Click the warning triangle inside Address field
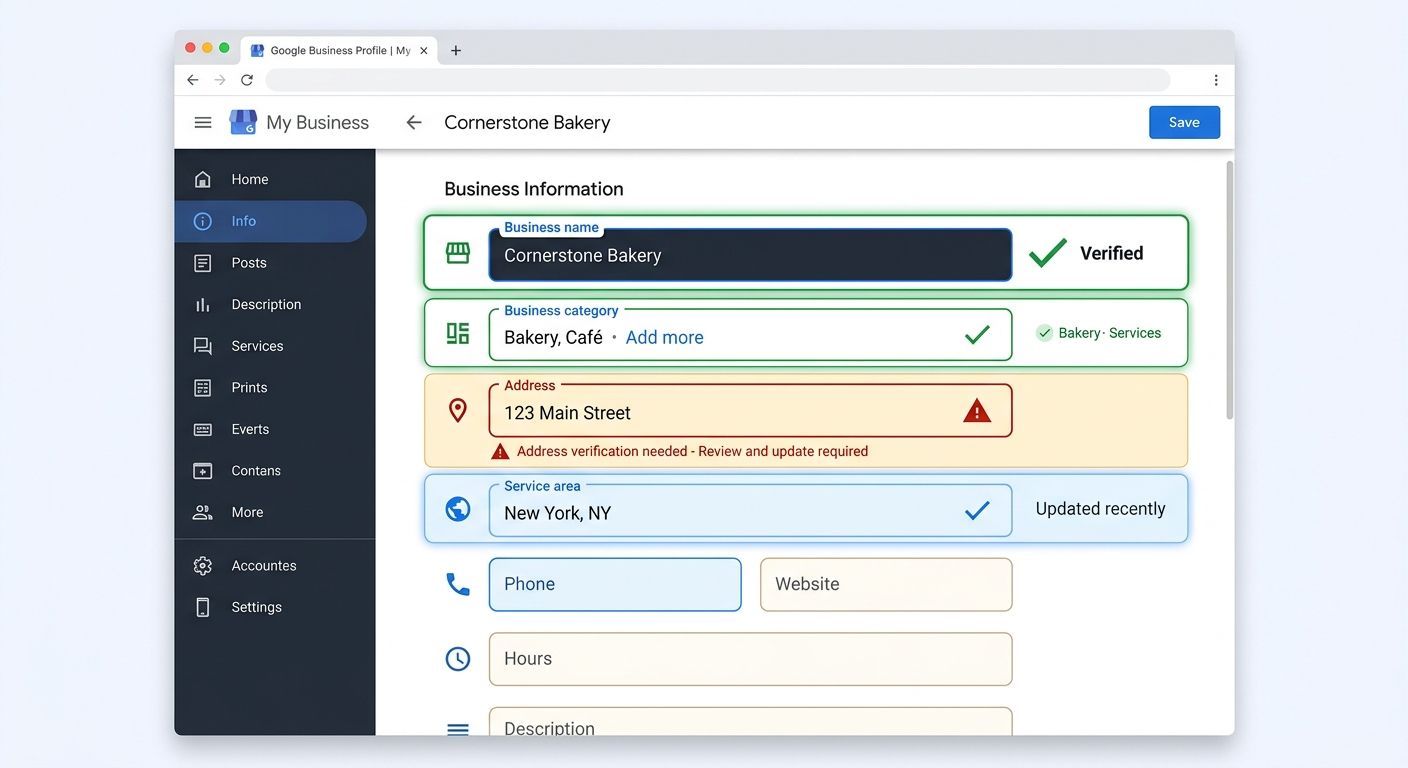 coord(977,410)
